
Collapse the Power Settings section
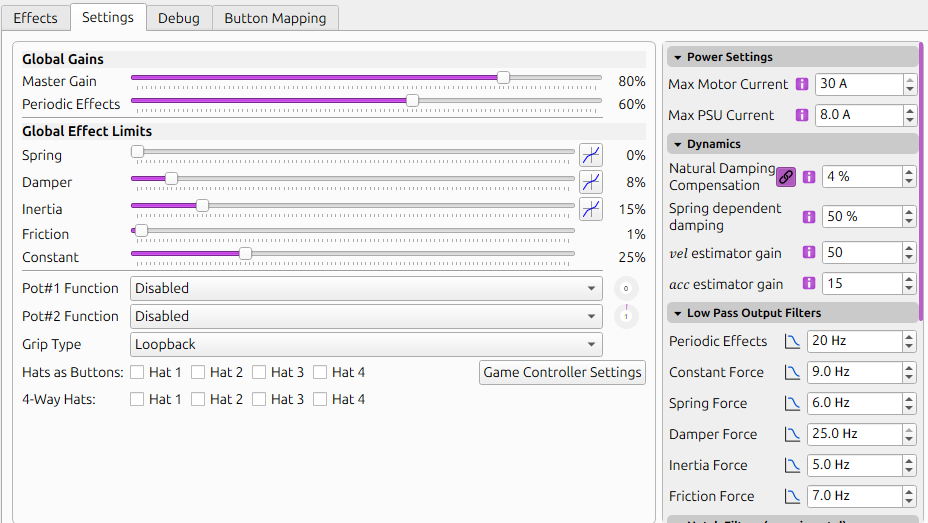pyautogui.click(x=677, y=57)
